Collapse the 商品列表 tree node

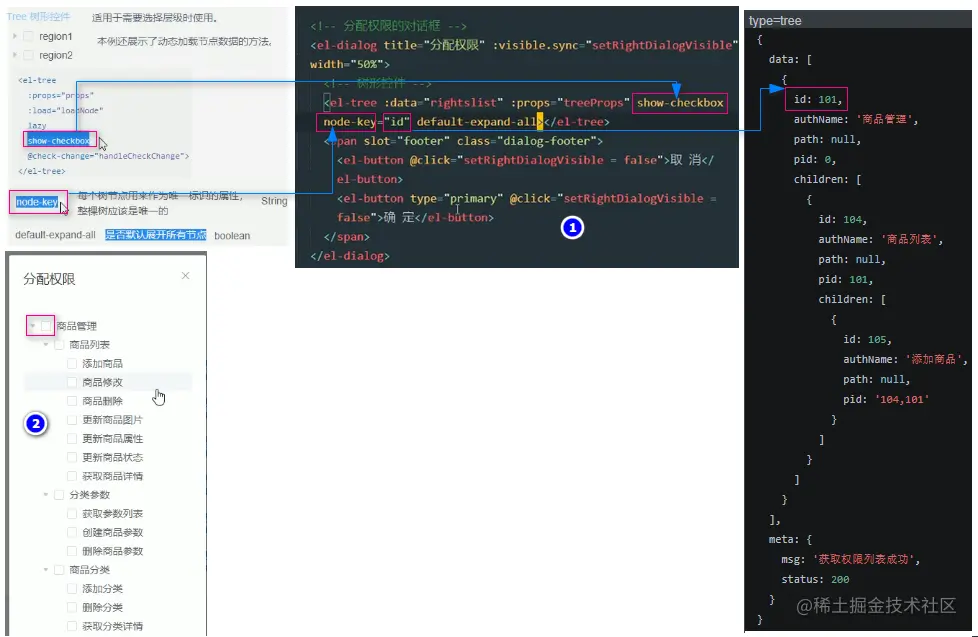(x=46, y=344)
